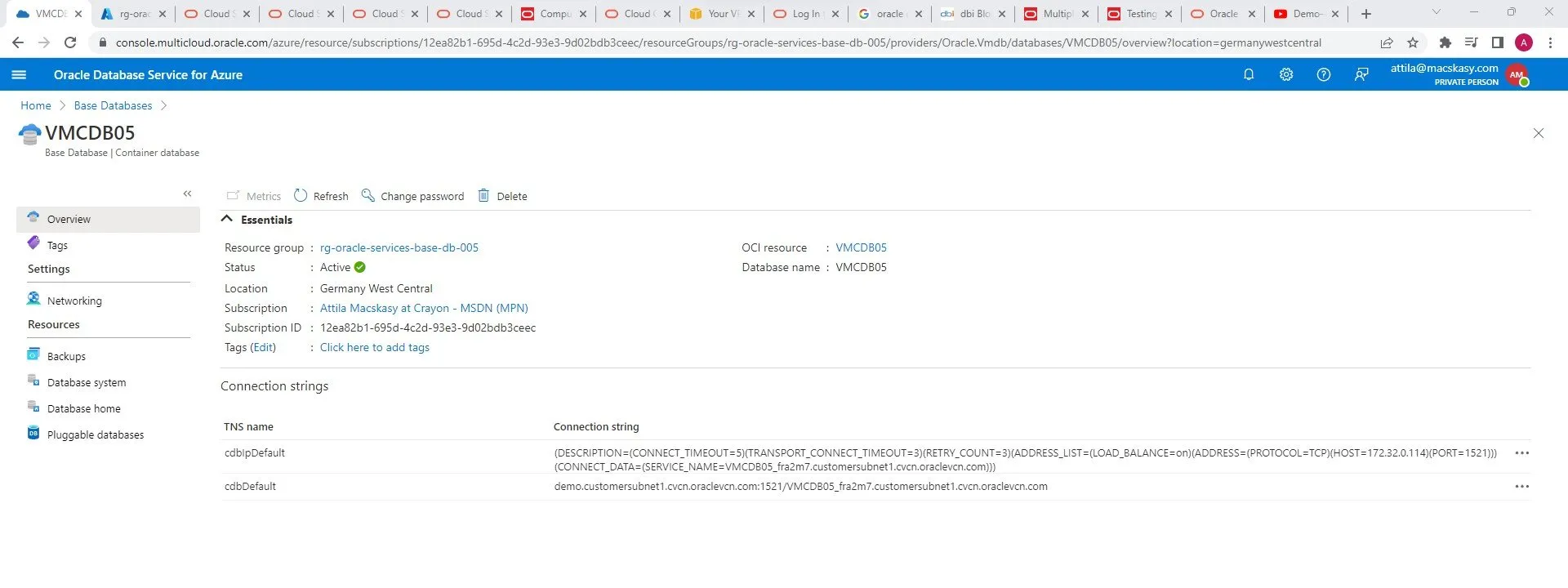Image resolution: width=1568 pixels, height=588 pixels.
Task: Go to Home breadcrumb link
Action: pos(36,105)
